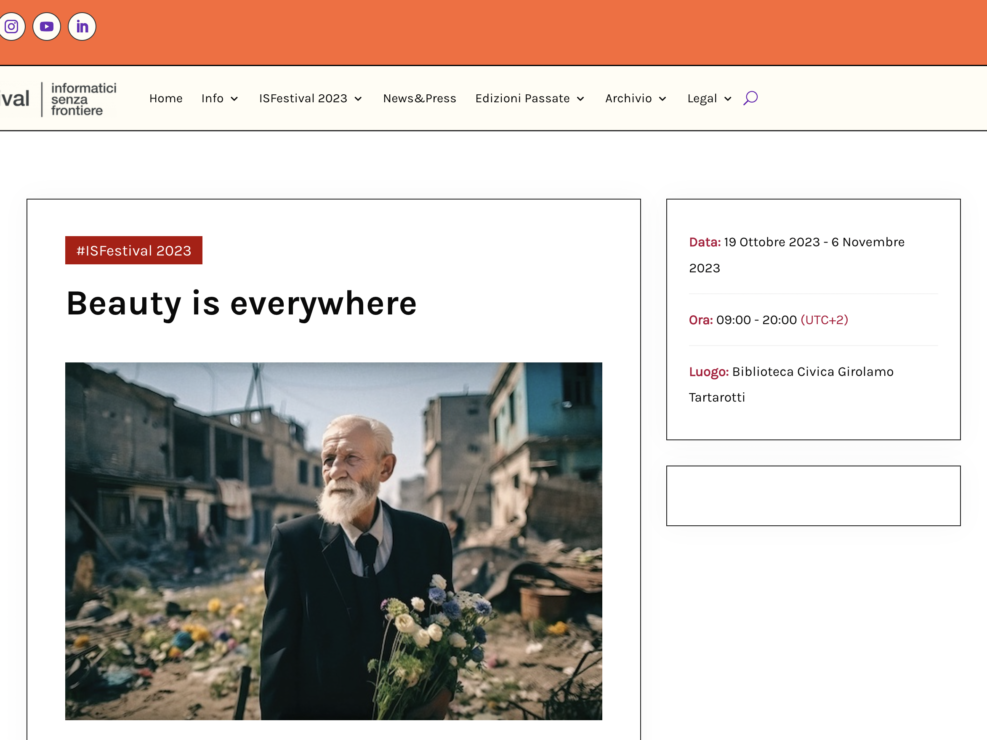The height and width of the screenshot is (740, 987).
Task: Click the search magnifier icon
Action: tap(750, 98)
